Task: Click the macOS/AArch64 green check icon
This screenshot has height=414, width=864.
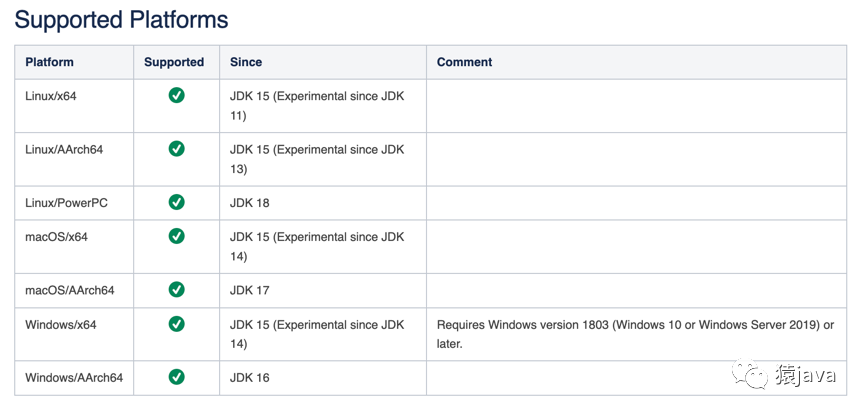Action: 176,290
